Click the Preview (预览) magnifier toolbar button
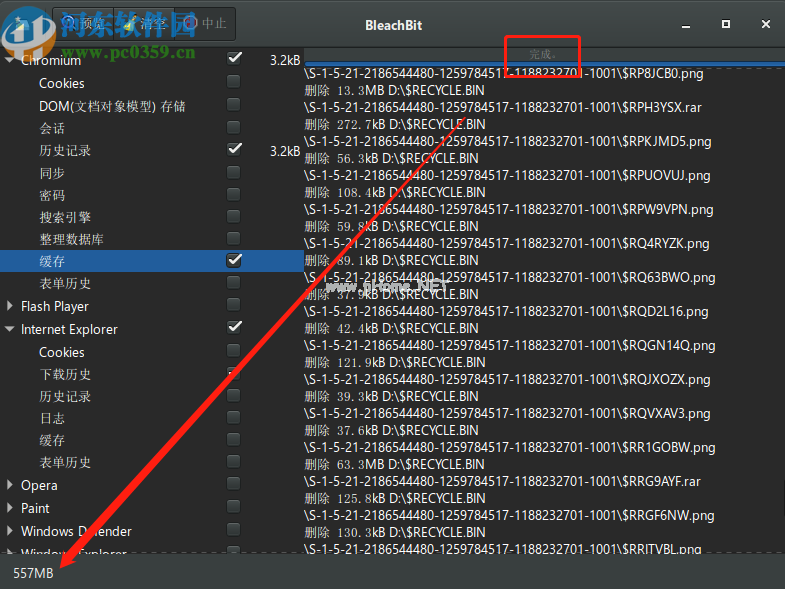 [83, 22]
